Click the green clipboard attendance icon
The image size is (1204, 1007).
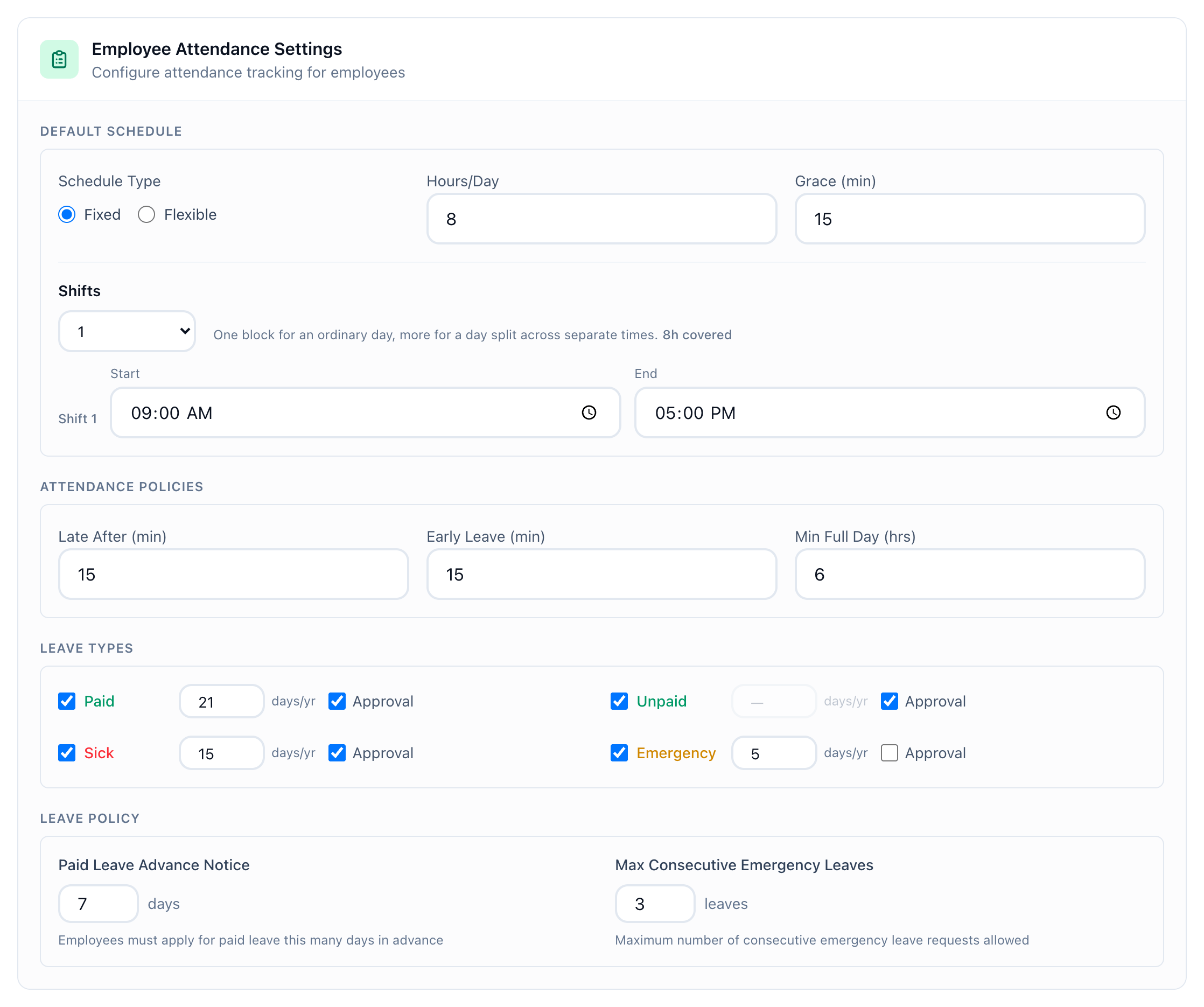point(59,59)
